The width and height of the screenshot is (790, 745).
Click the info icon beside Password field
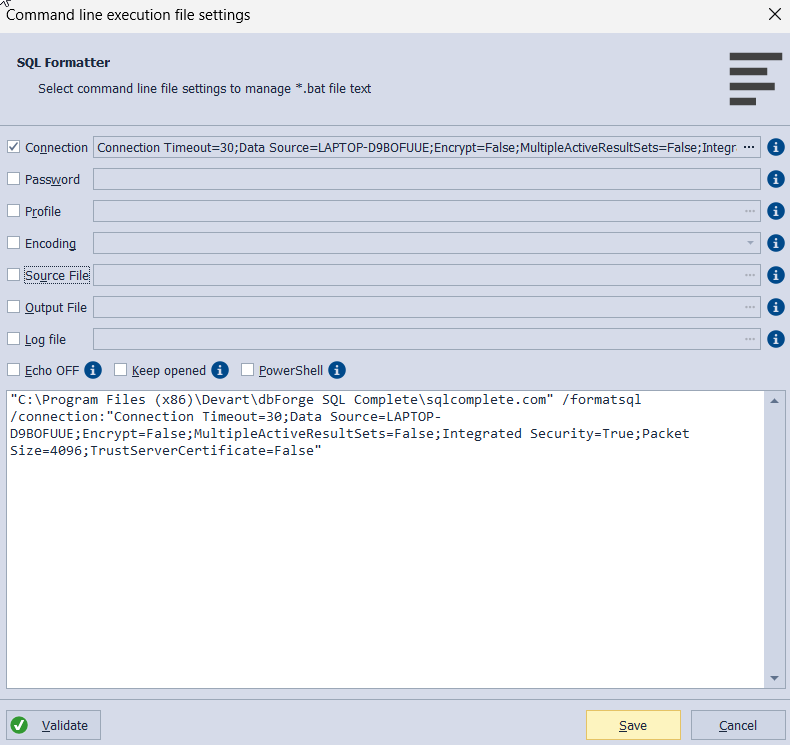click(776, 179)
